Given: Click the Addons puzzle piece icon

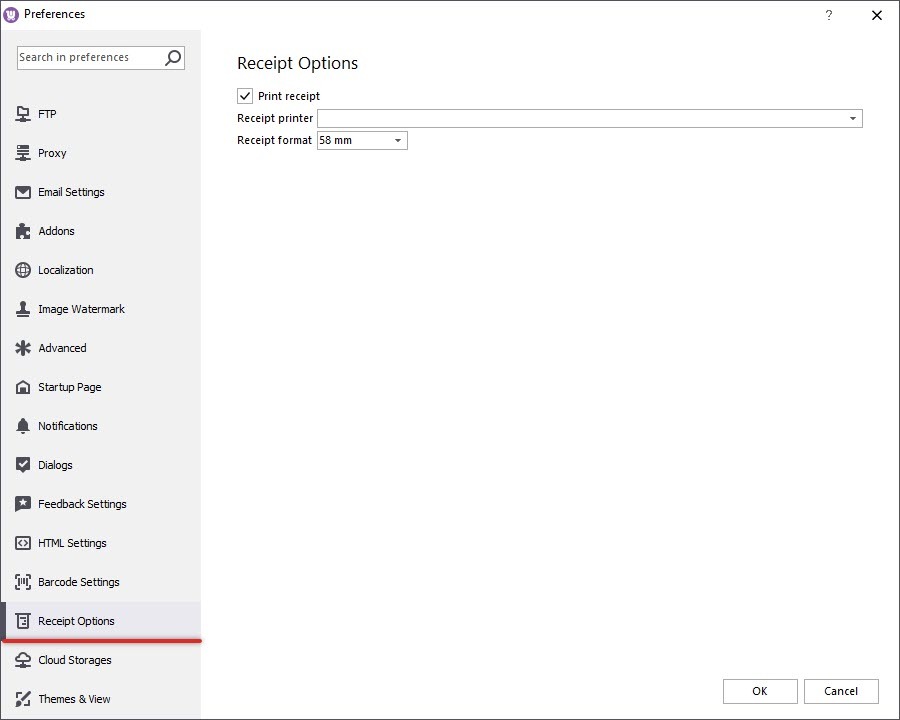Looking at the screenshot, I should tap(23, 231).
